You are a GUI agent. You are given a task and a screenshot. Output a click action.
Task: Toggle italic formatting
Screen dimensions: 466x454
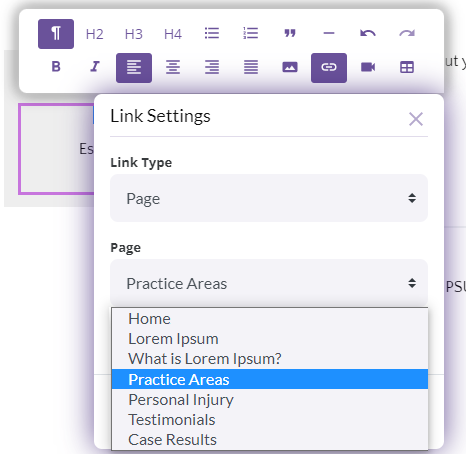95,68
